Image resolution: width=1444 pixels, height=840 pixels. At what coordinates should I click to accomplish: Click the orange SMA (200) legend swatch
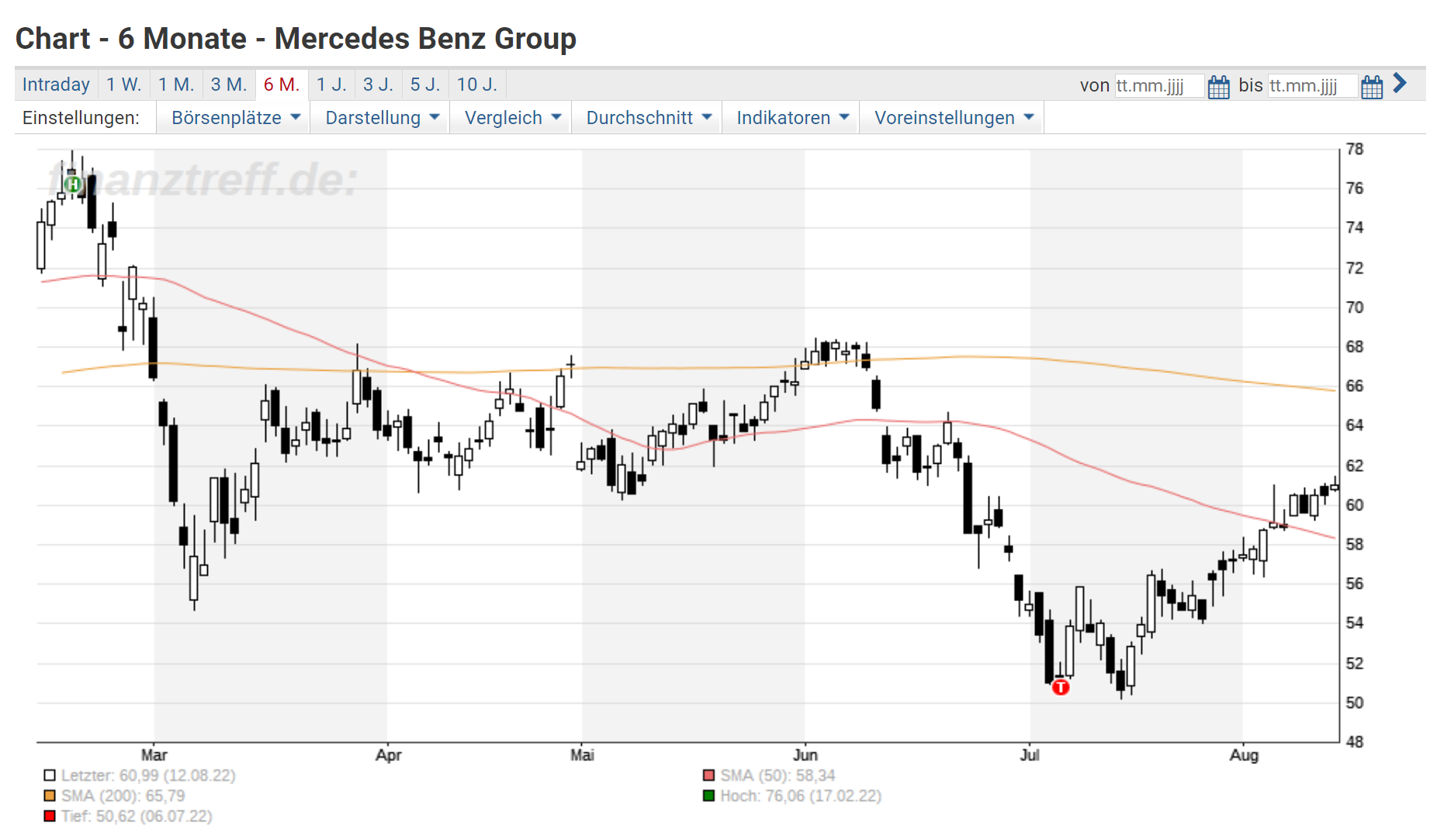coord(50,796)
